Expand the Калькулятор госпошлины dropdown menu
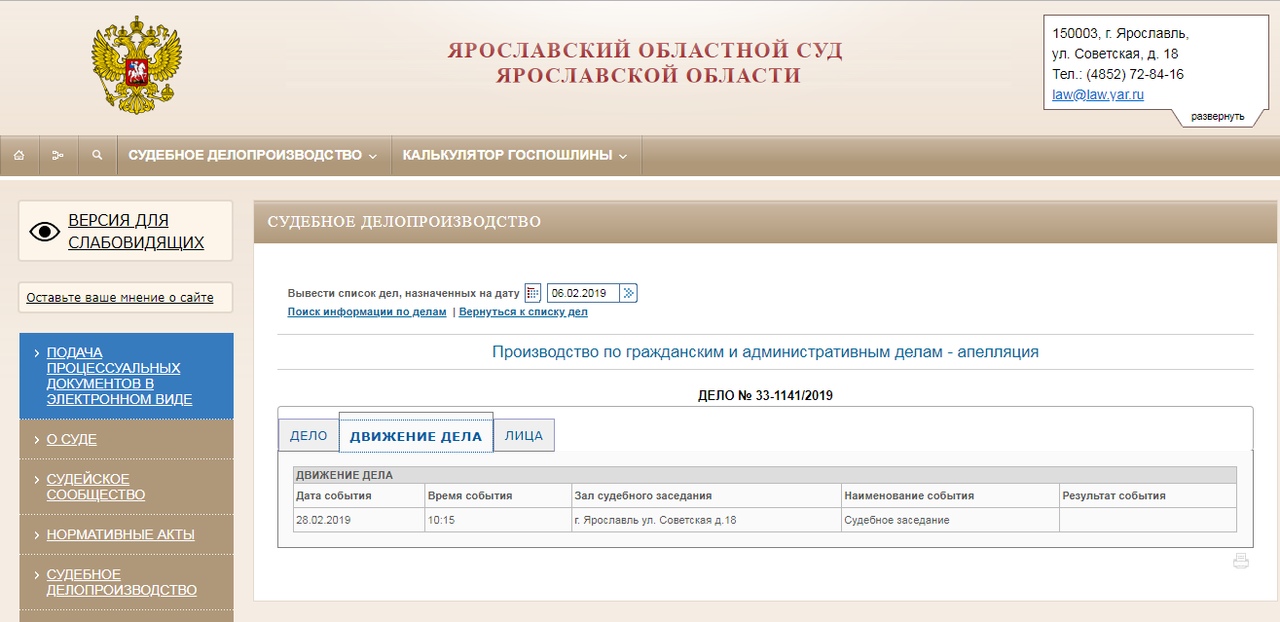The width and height of the screenshot is (1280, 622). (x=515, y=156)
